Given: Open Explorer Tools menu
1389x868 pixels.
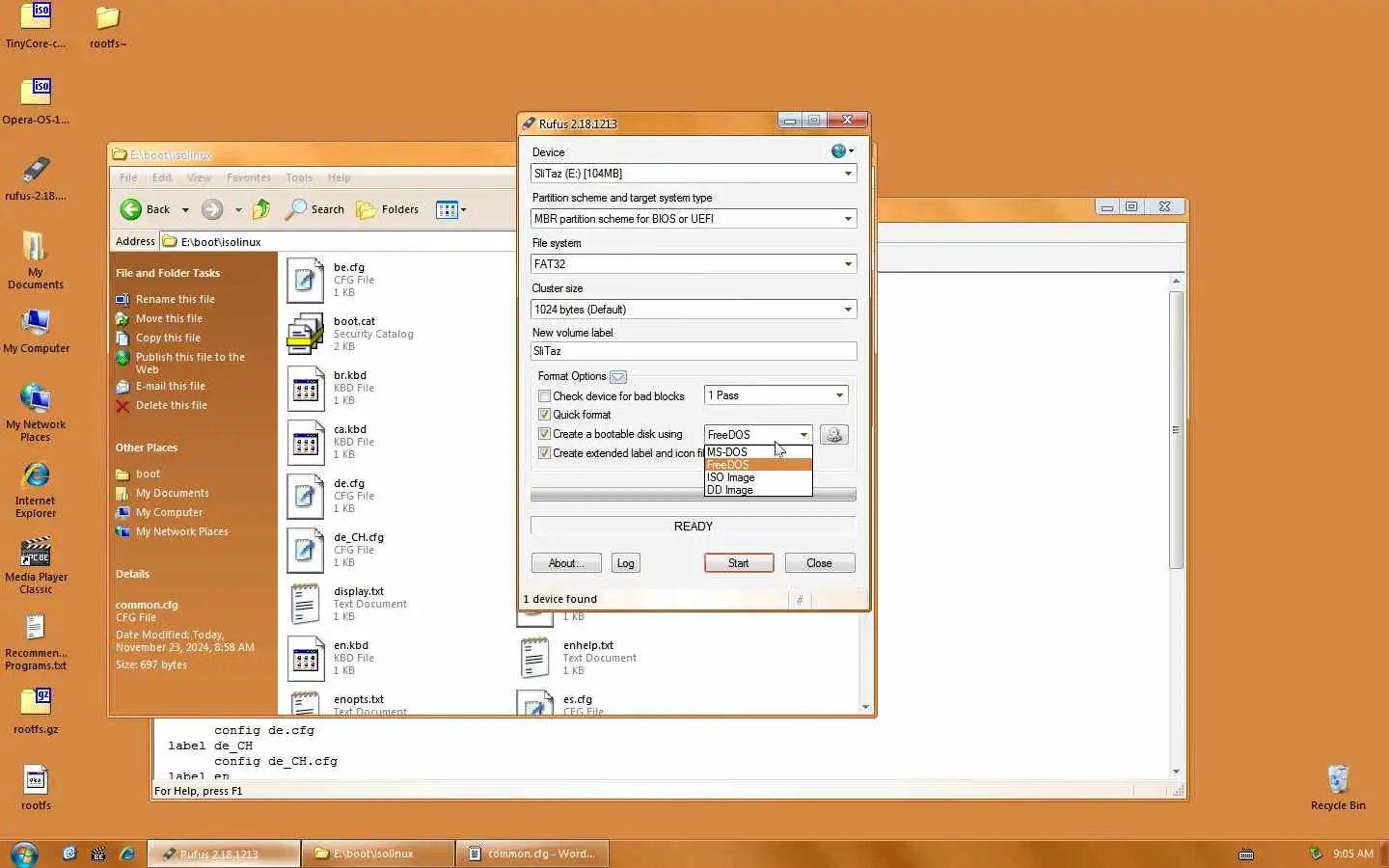Looking at the screenshot, I should click(299, 177).
